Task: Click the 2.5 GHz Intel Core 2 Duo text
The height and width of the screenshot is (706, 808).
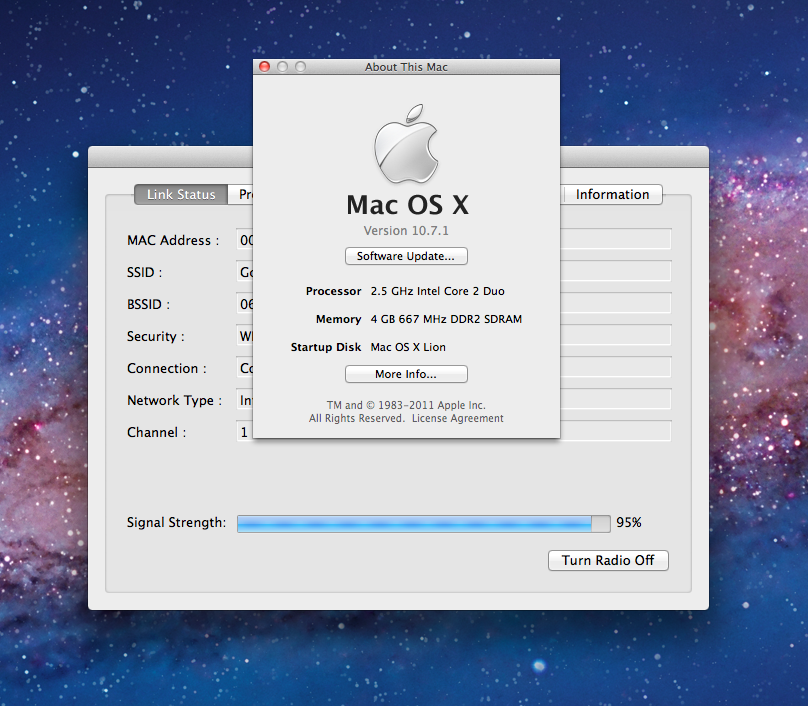Action: pos(437,291)
